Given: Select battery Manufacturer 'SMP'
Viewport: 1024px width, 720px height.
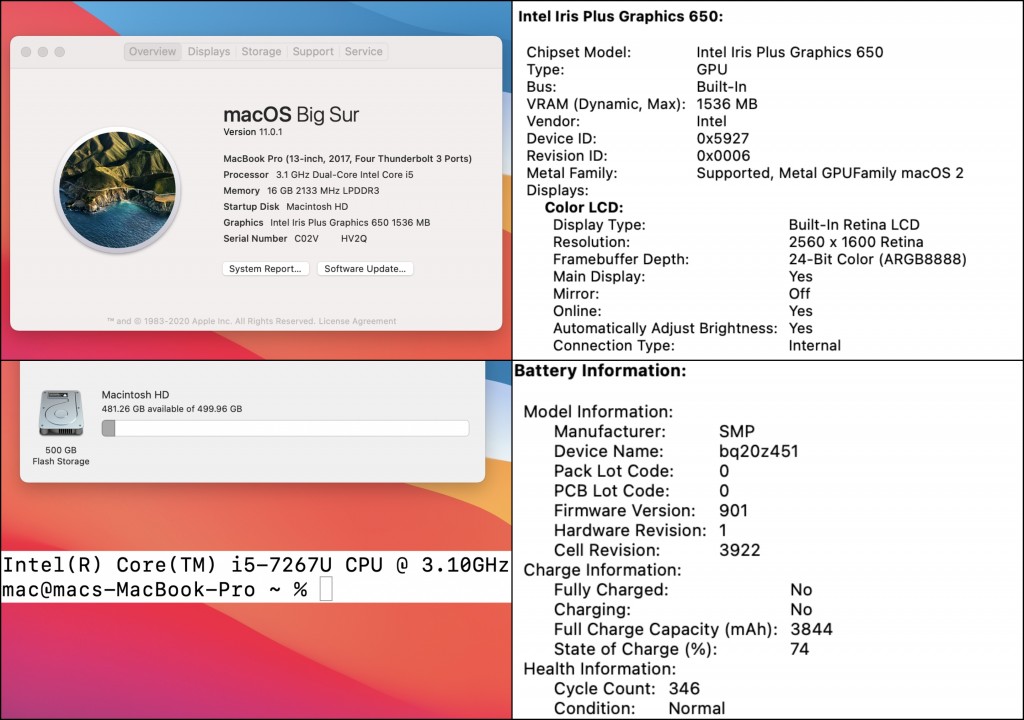Looking at the screenshot, I should (x=737, y=431).
